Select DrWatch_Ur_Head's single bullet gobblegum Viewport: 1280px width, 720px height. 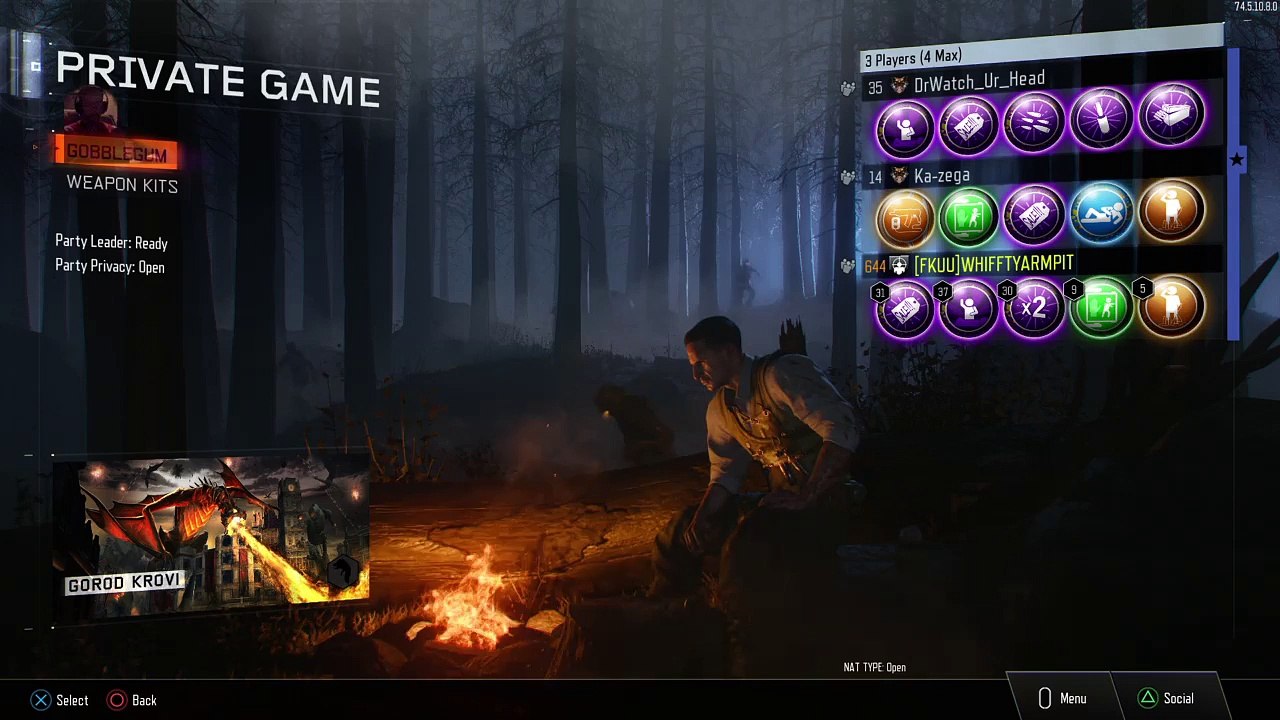[1102, 120]
